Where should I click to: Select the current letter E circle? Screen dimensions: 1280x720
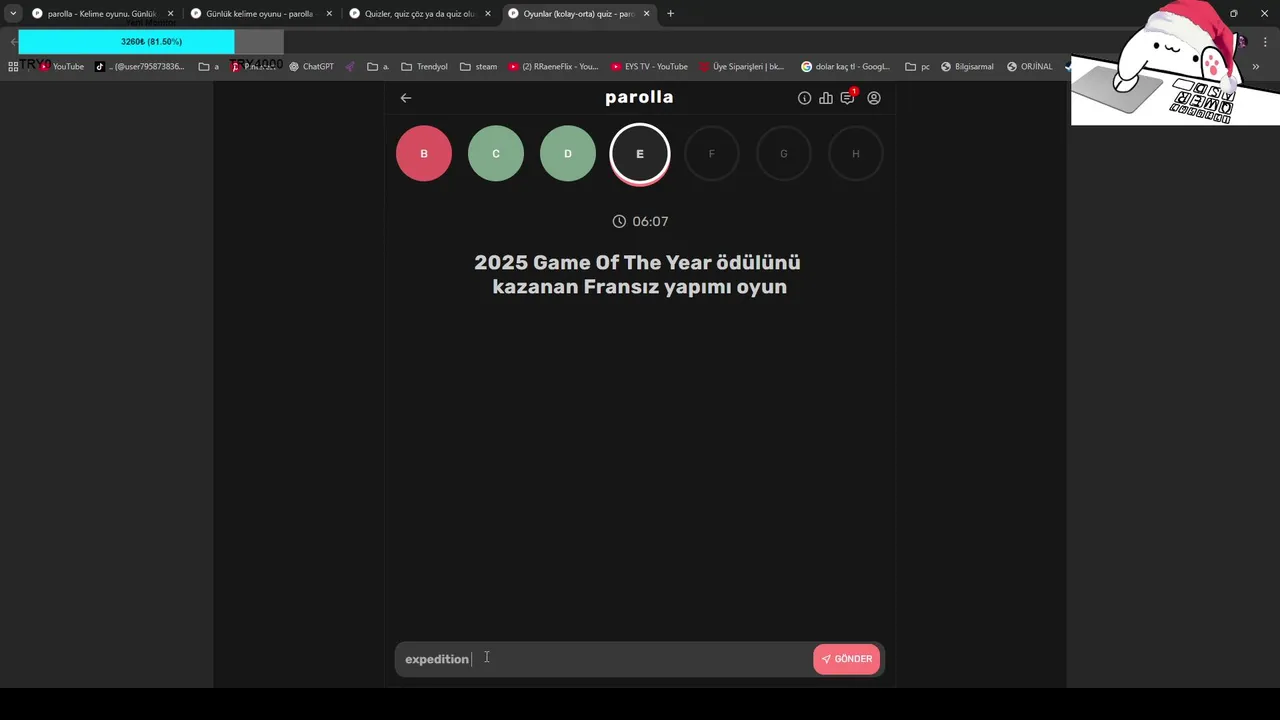point(640,154)
